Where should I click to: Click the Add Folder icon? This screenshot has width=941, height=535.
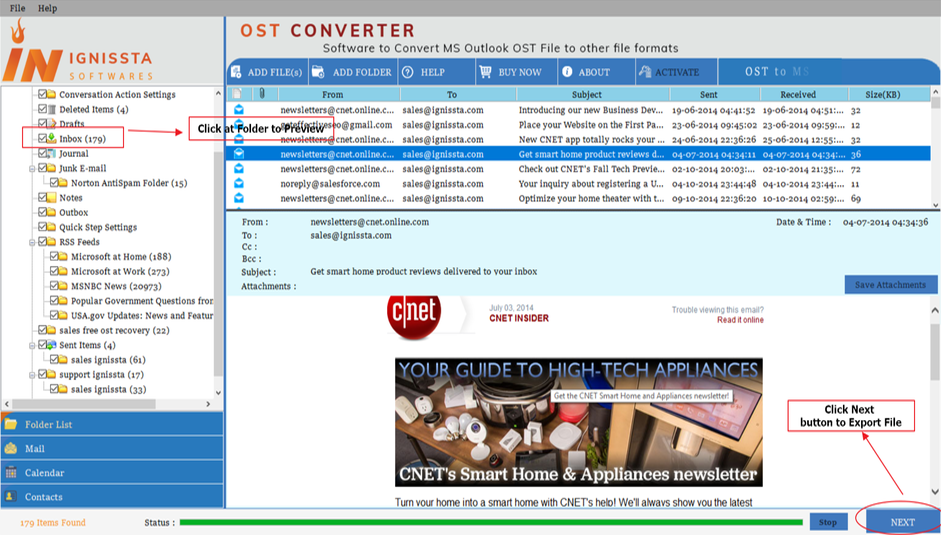click(x=318, y=72)
